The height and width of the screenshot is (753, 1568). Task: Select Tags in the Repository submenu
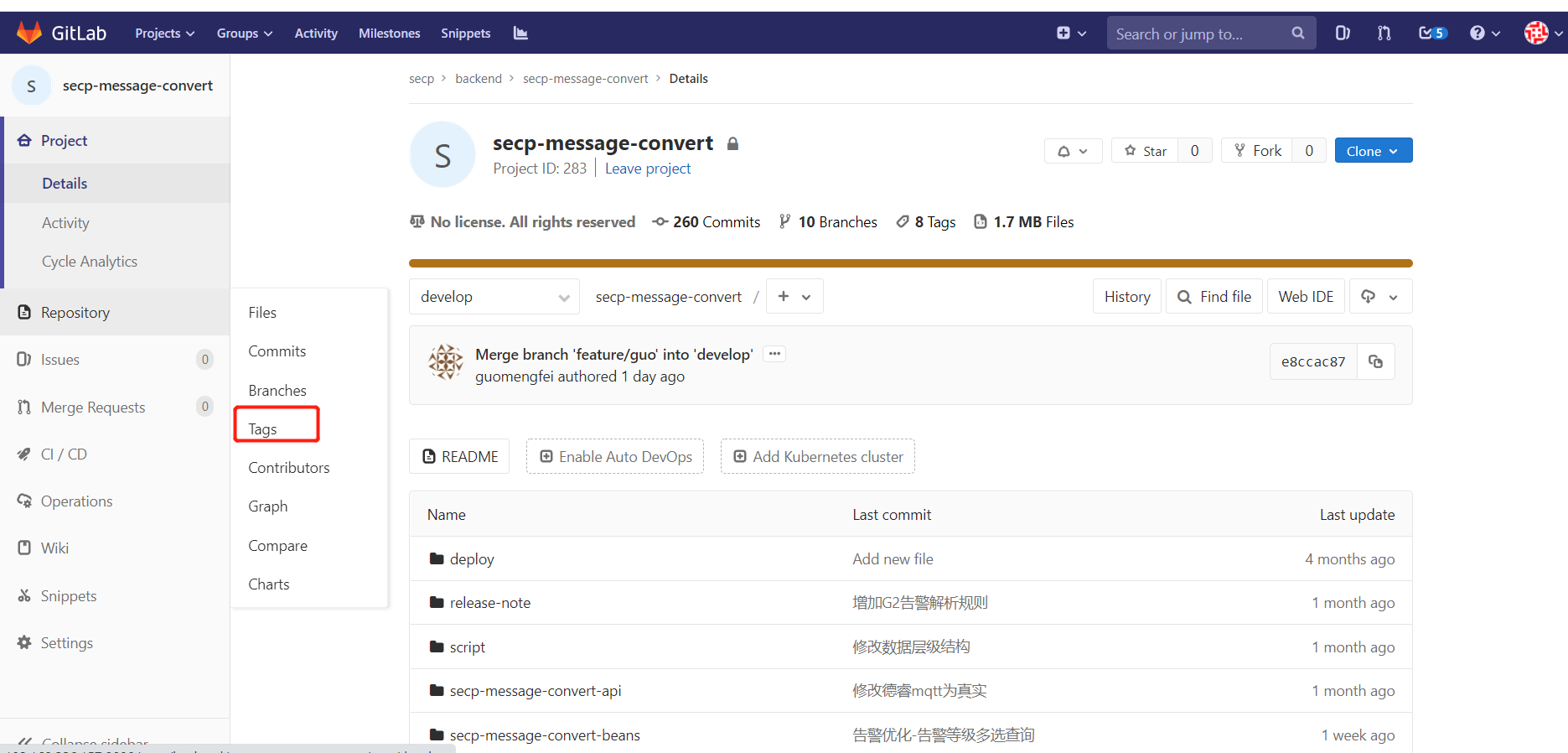[x=262, y=429]
